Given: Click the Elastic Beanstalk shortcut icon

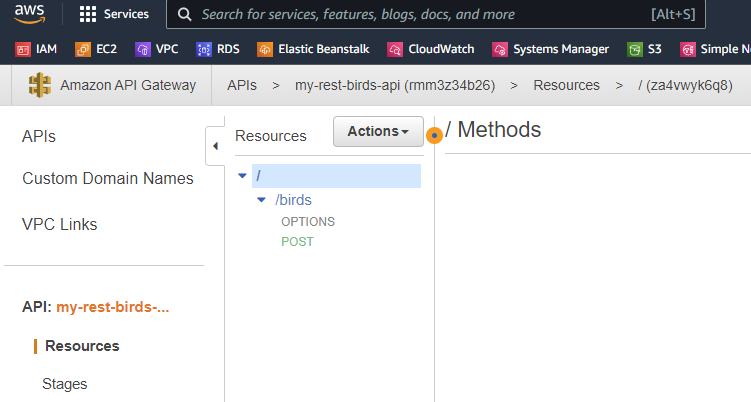Looking at the screenshot, I should (x=265, y=49).
